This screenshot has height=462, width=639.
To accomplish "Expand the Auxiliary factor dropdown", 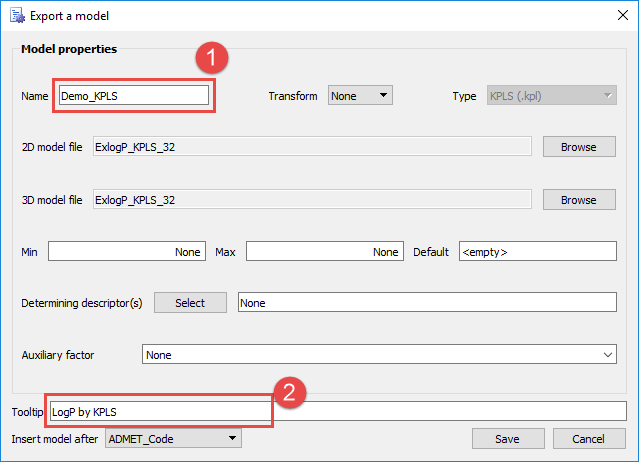I will [x=379, y=354].
